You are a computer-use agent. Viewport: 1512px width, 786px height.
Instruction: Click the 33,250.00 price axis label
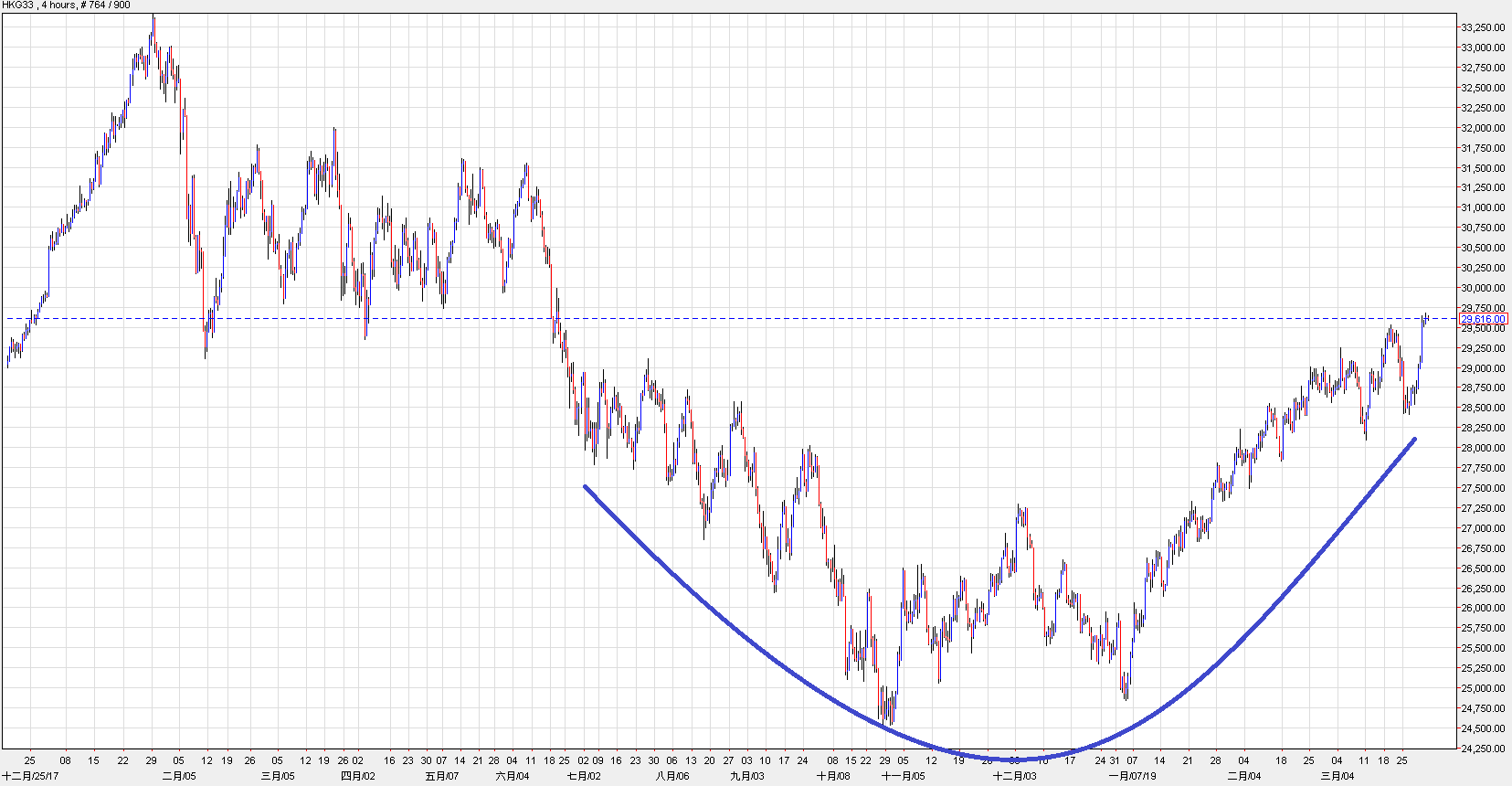[1483, 27]
